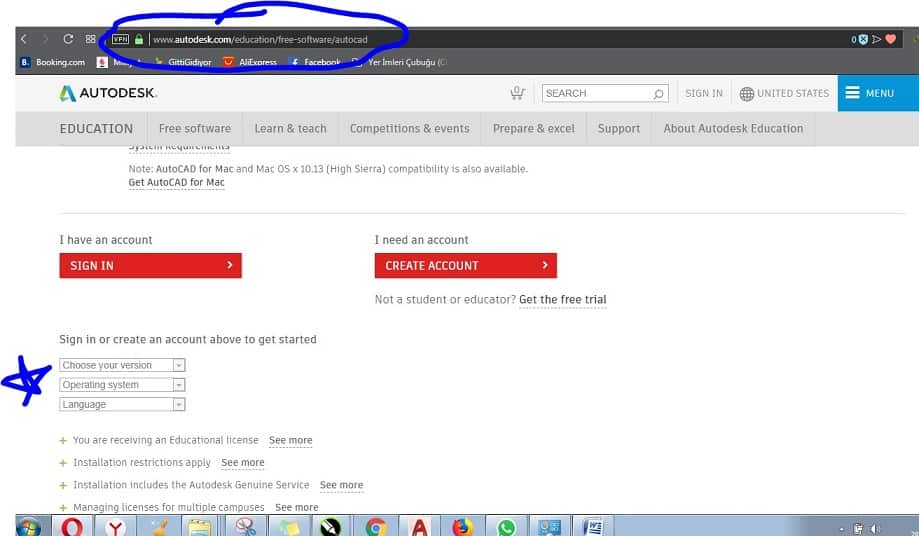
Task: Click into the SEARCH text field
Action: pos(595,93)
